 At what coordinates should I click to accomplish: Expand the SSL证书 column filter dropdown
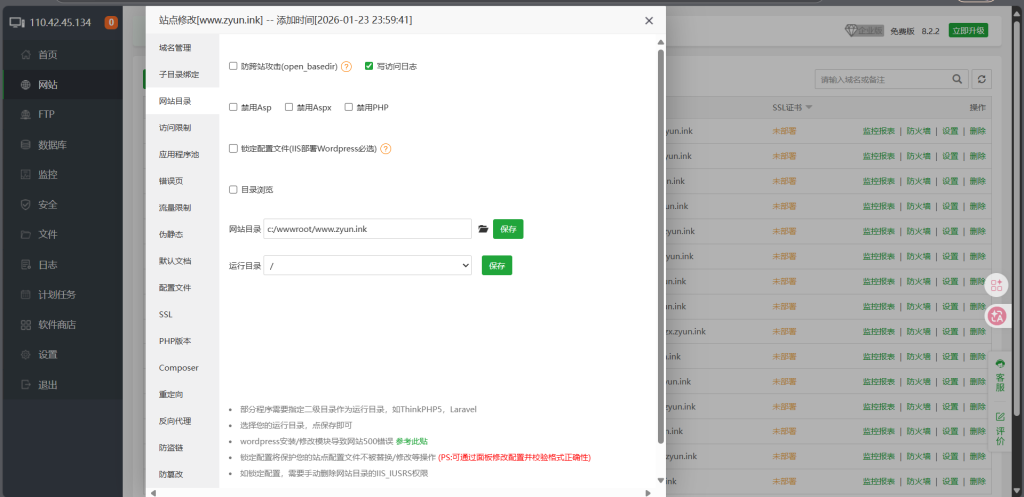point(809,107)
